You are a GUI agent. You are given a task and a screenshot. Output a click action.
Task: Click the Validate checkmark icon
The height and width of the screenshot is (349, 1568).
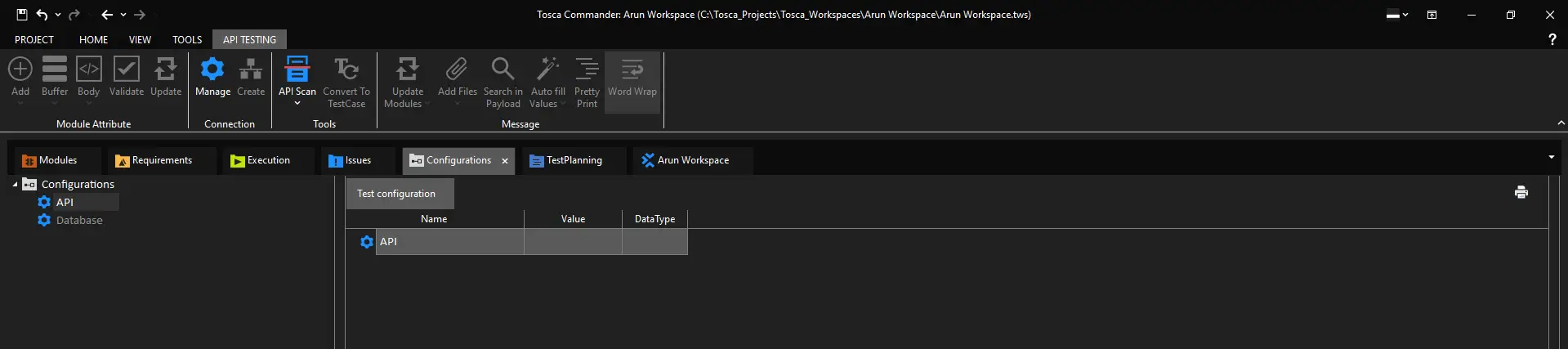coord(126,69)
